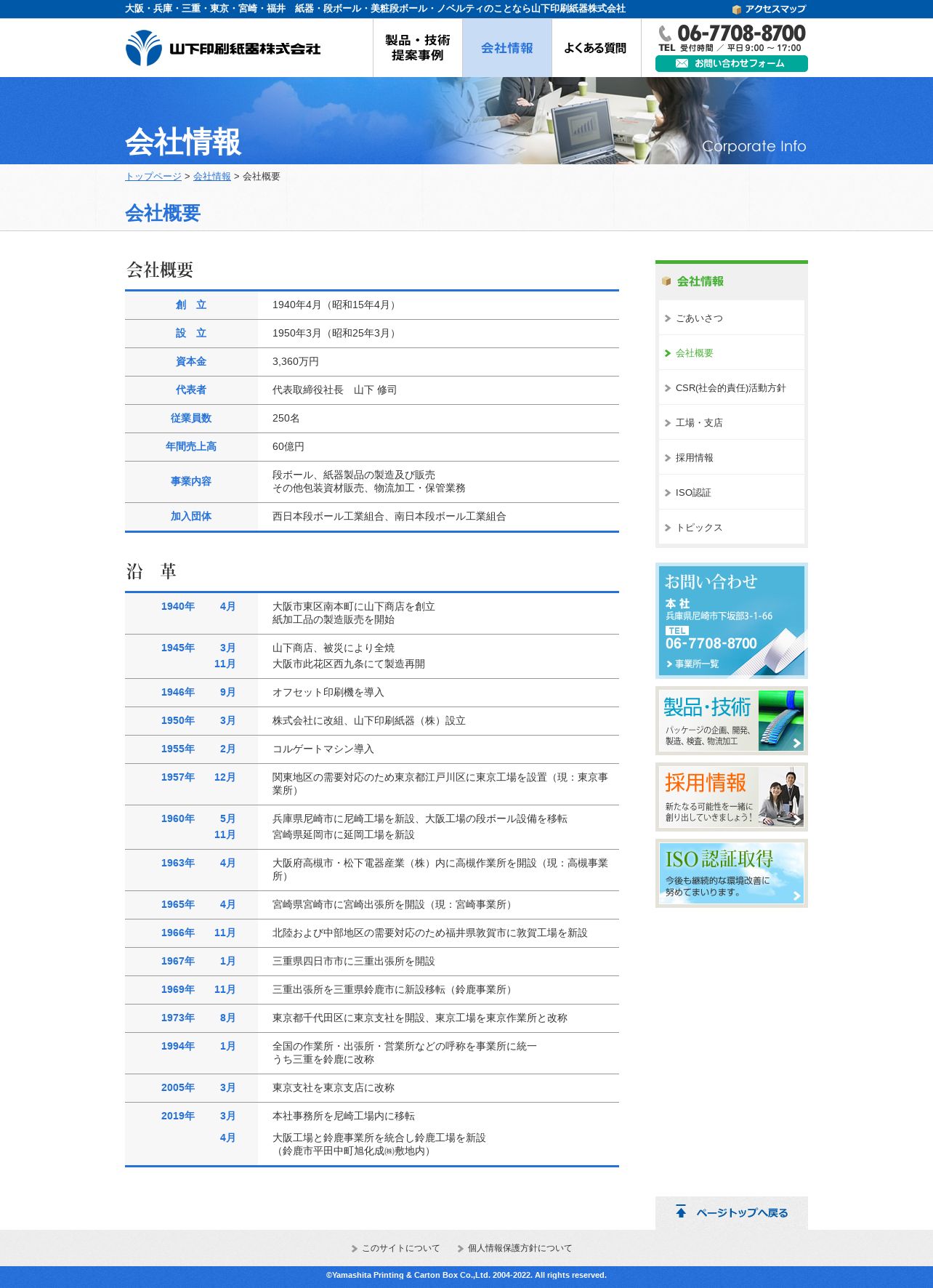Click arrow icon beside ごあいさつ

coord(668,318)
